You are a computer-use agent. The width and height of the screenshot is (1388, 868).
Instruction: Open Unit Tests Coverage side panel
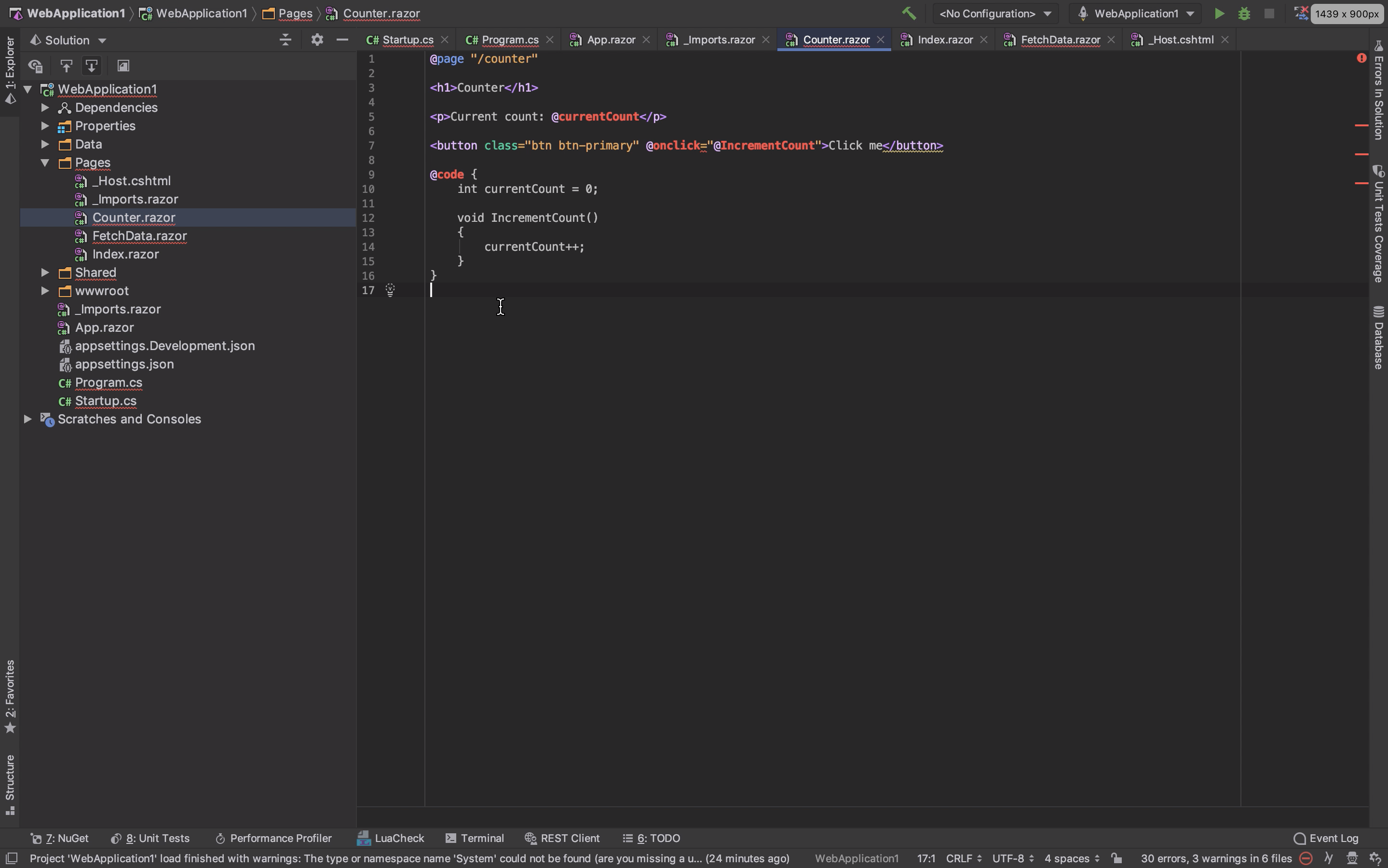tap(1379, 224)
